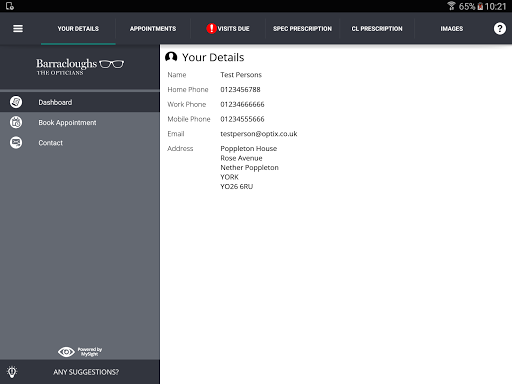Image resolution: width=512 pixels, height=384 pixels.
Task: Click the postcode YO26 6RU
Action: pyautogui.click(x=237, y=186)
